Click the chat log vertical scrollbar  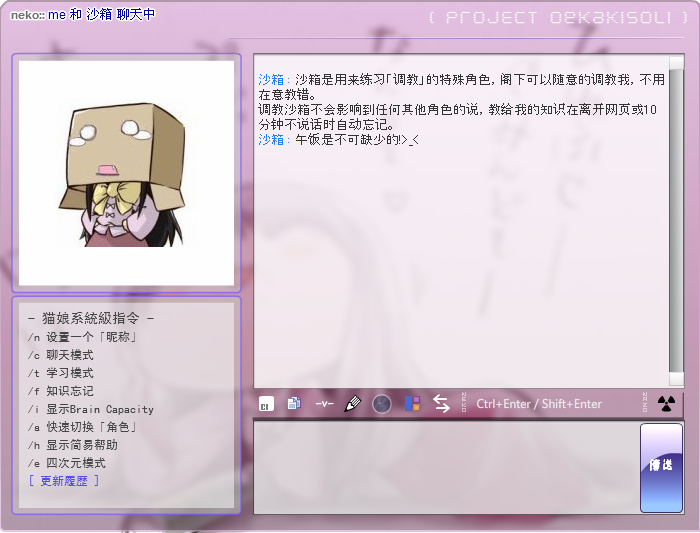click(x=676, y=221)
